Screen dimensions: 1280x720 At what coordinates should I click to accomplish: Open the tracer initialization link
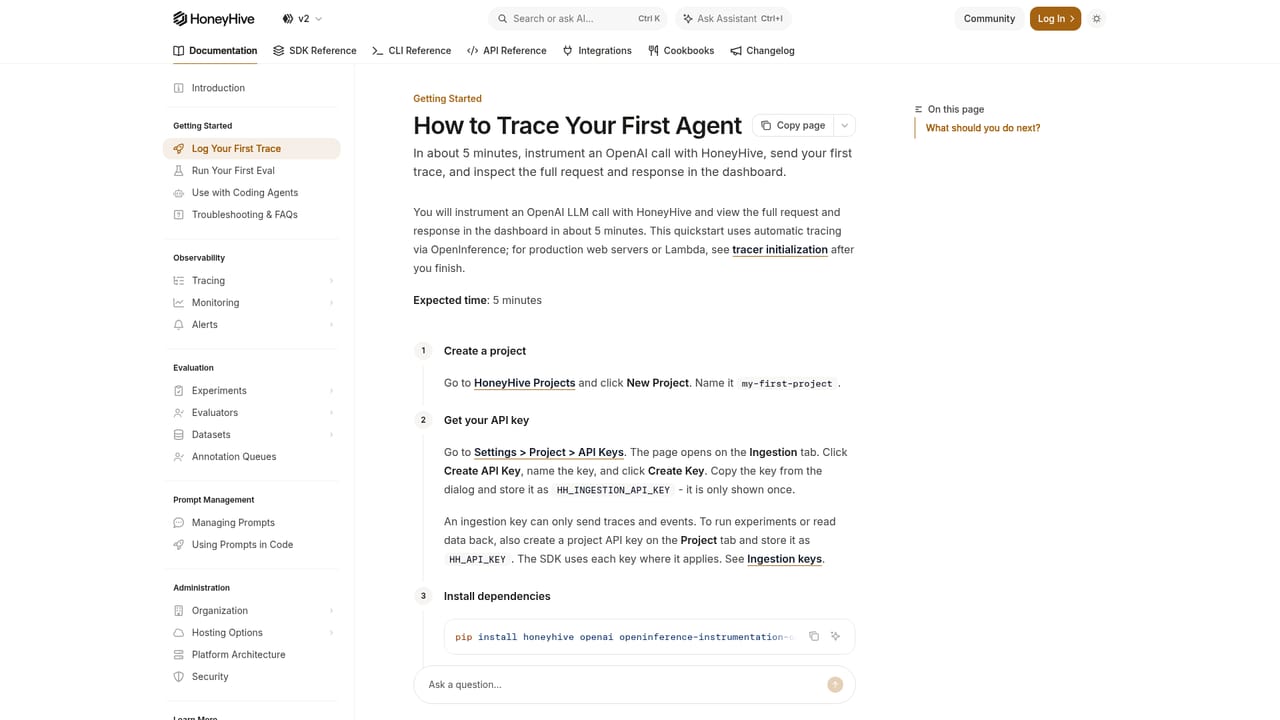tap(780, 250)
